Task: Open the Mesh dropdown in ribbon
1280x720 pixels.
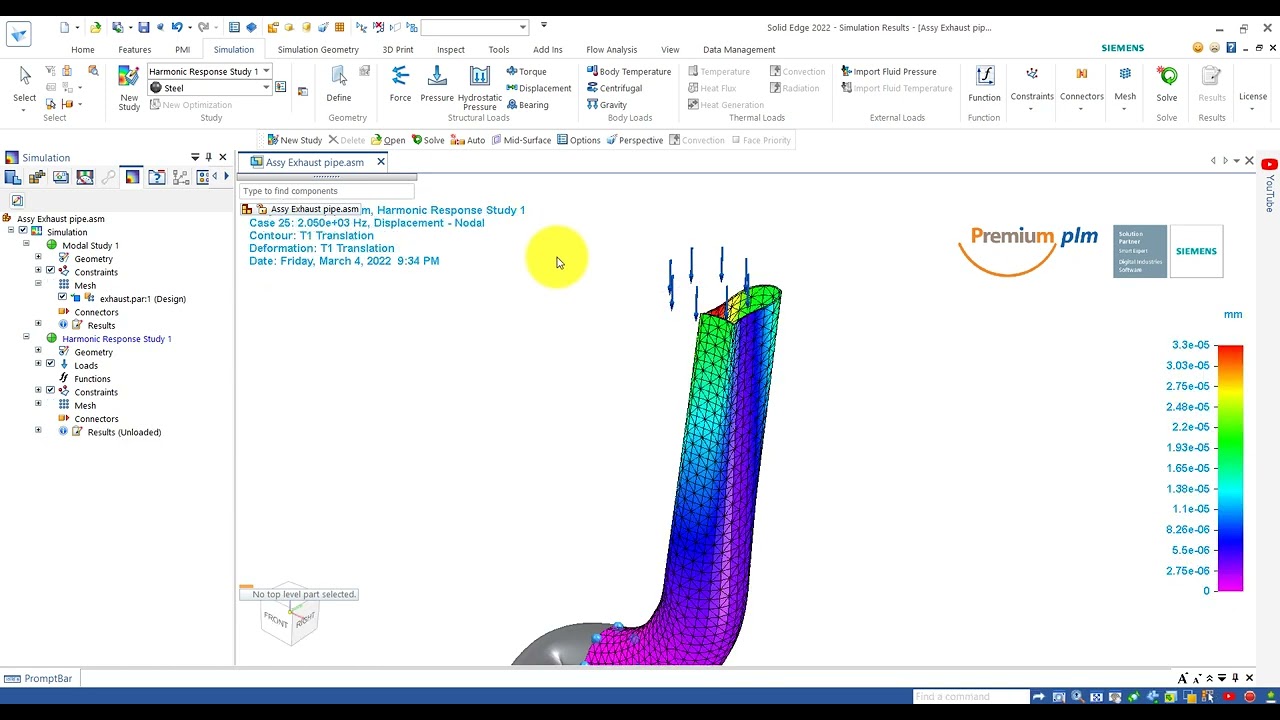Action: point(1125,107)
